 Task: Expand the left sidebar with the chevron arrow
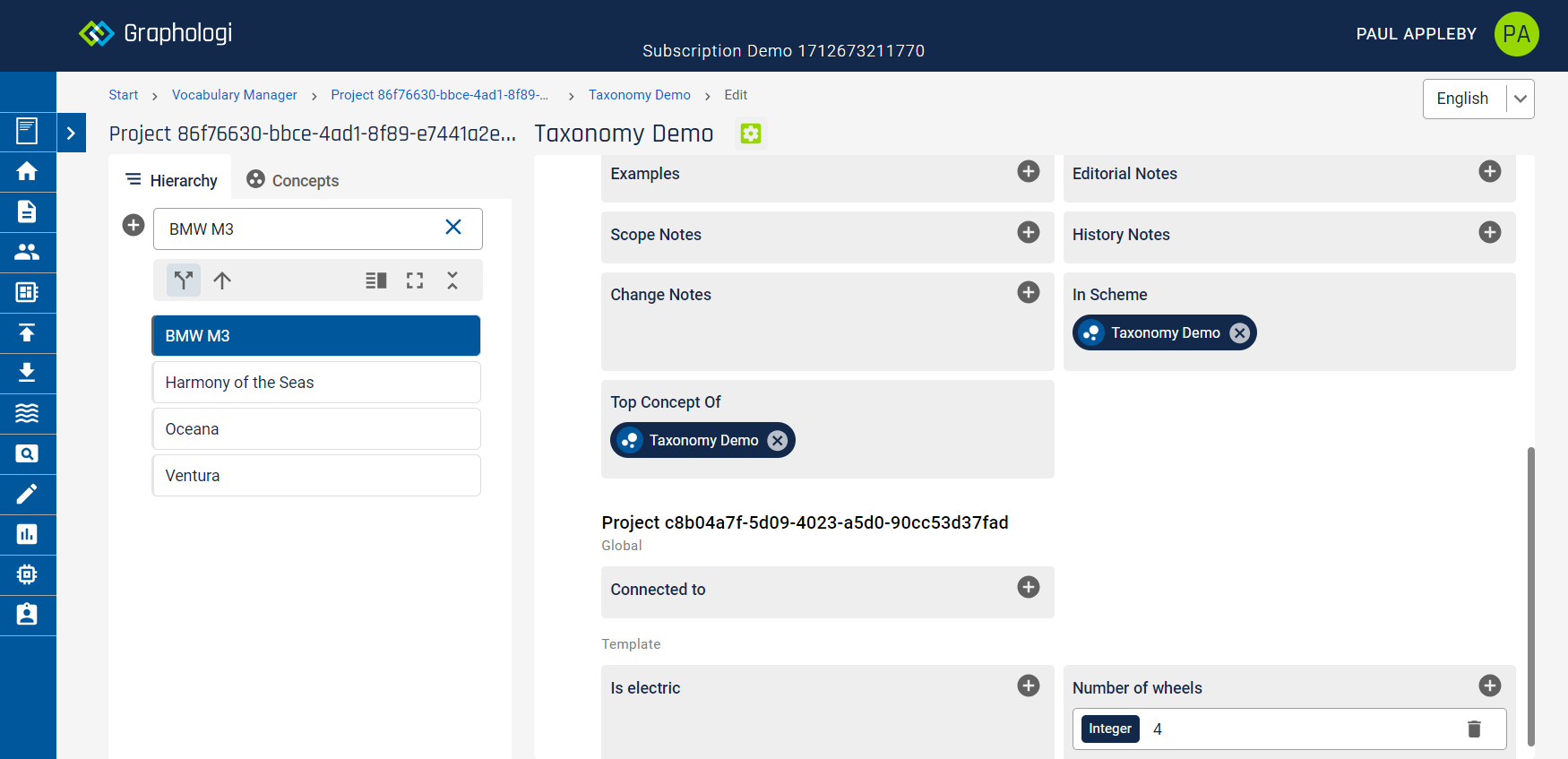(x=71, y=133)
